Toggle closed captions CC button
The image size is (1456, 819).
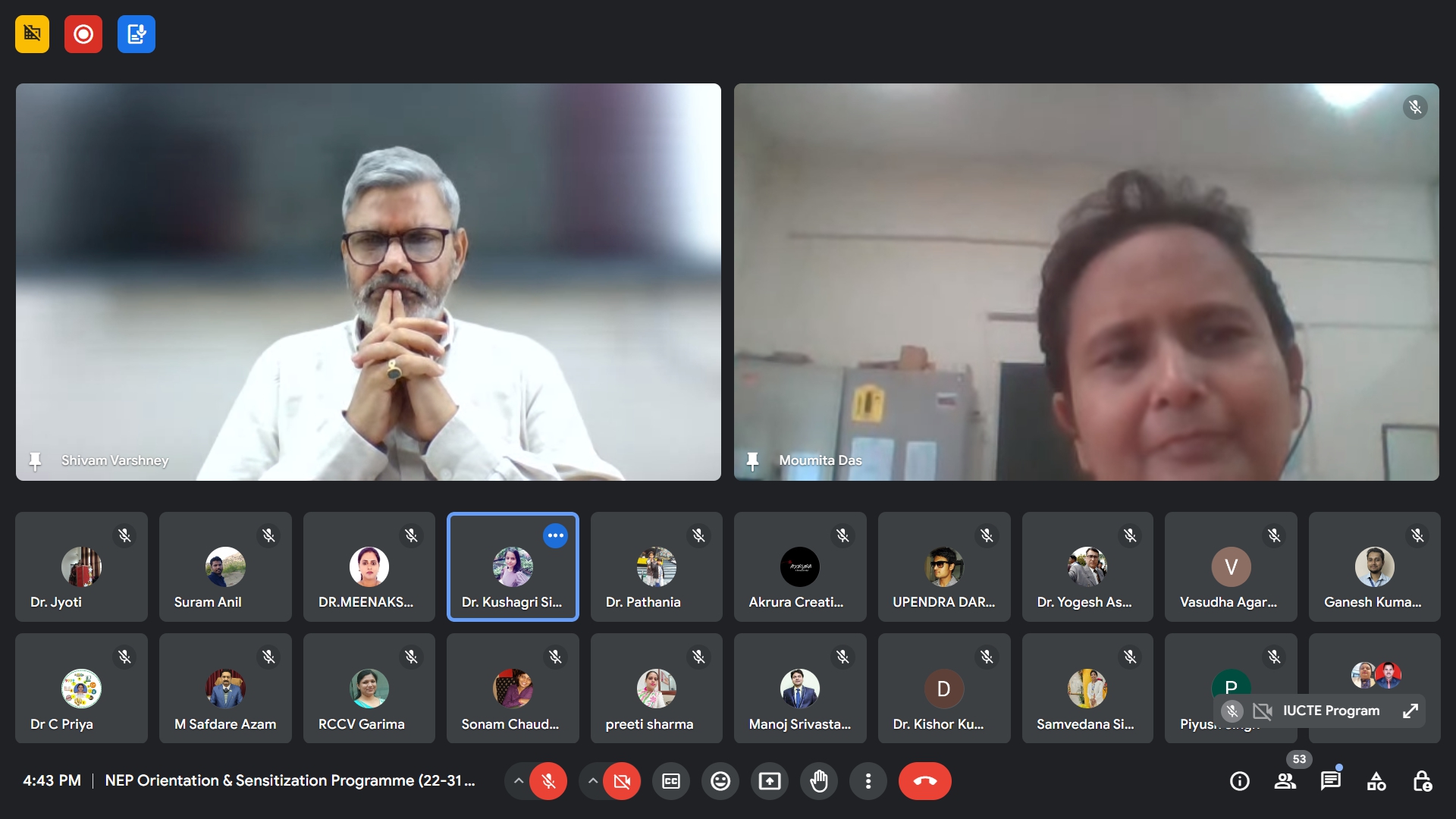[x=671, y=781]
